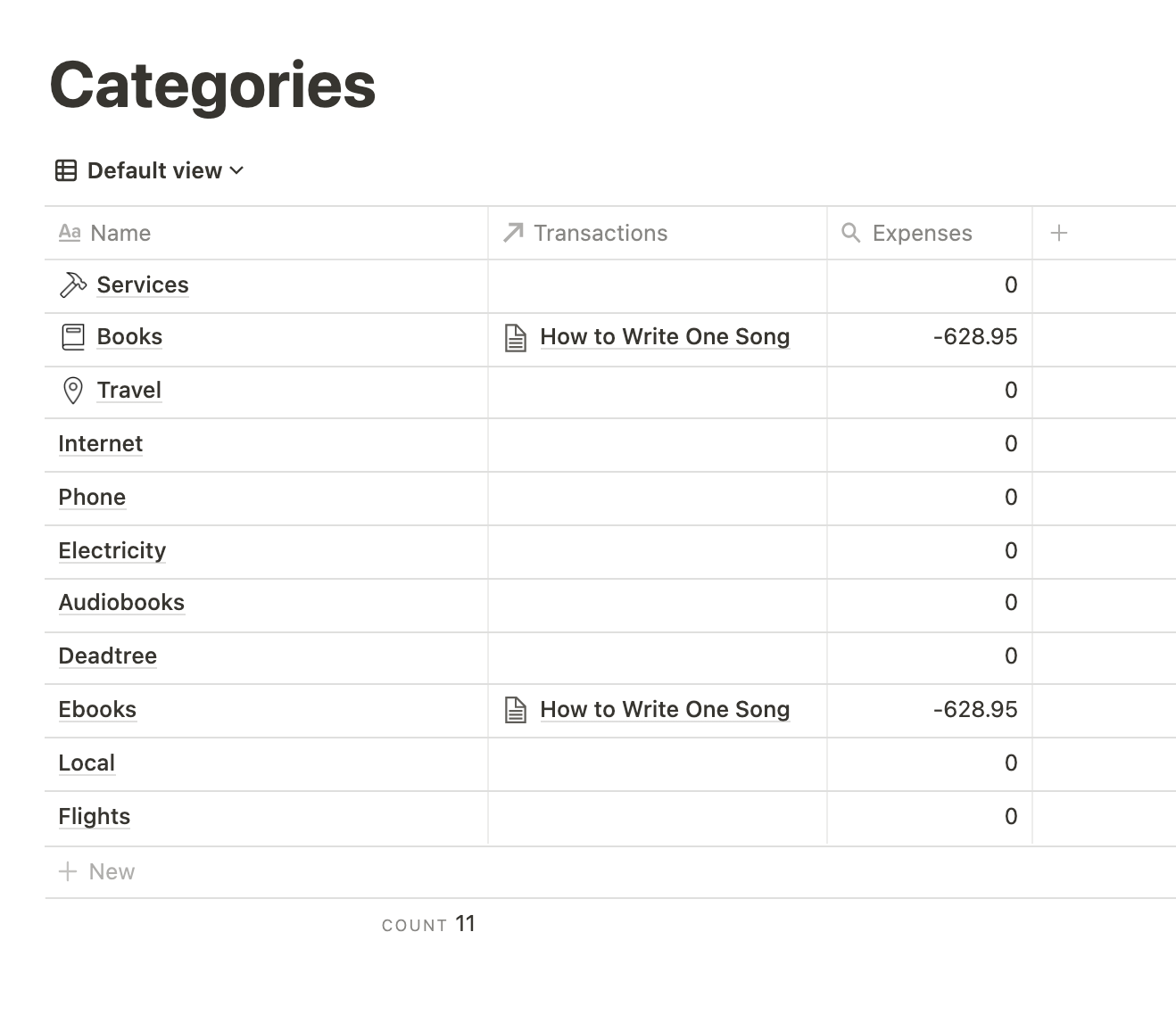
Task: Open the Name column header menu
Action: click(266, 233)
